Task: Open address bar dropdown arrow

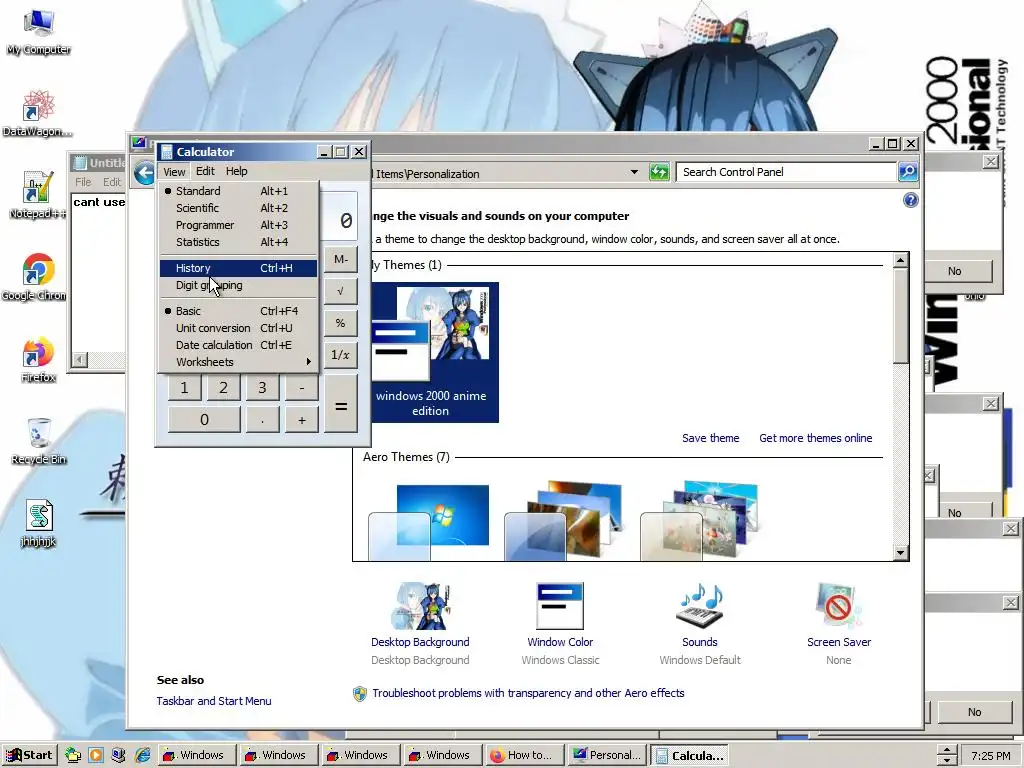Action: [633, 172]
